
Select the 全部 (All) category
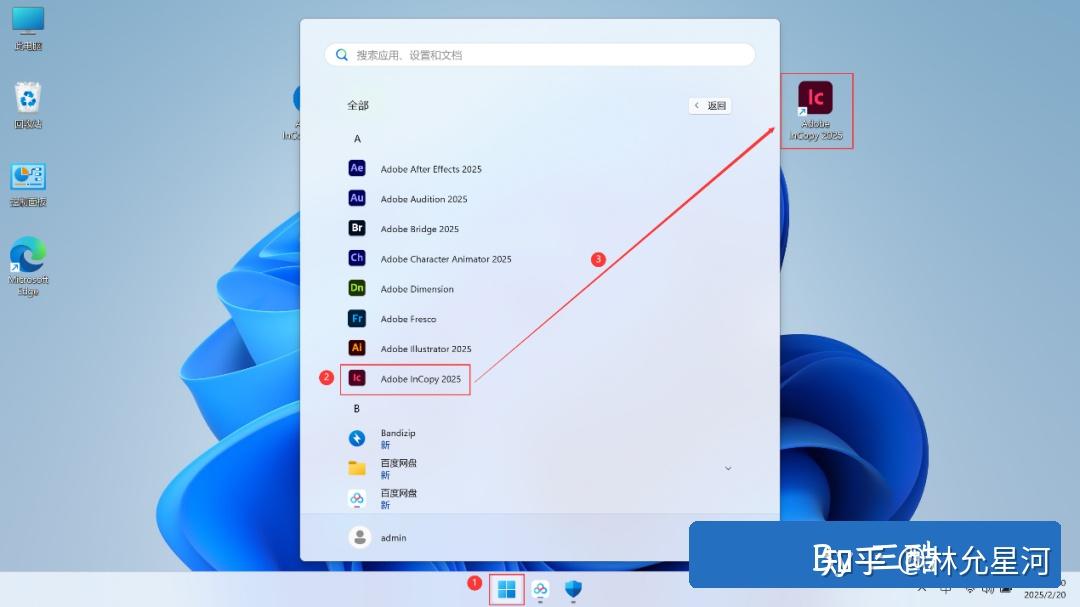click(x=358, y=104)
